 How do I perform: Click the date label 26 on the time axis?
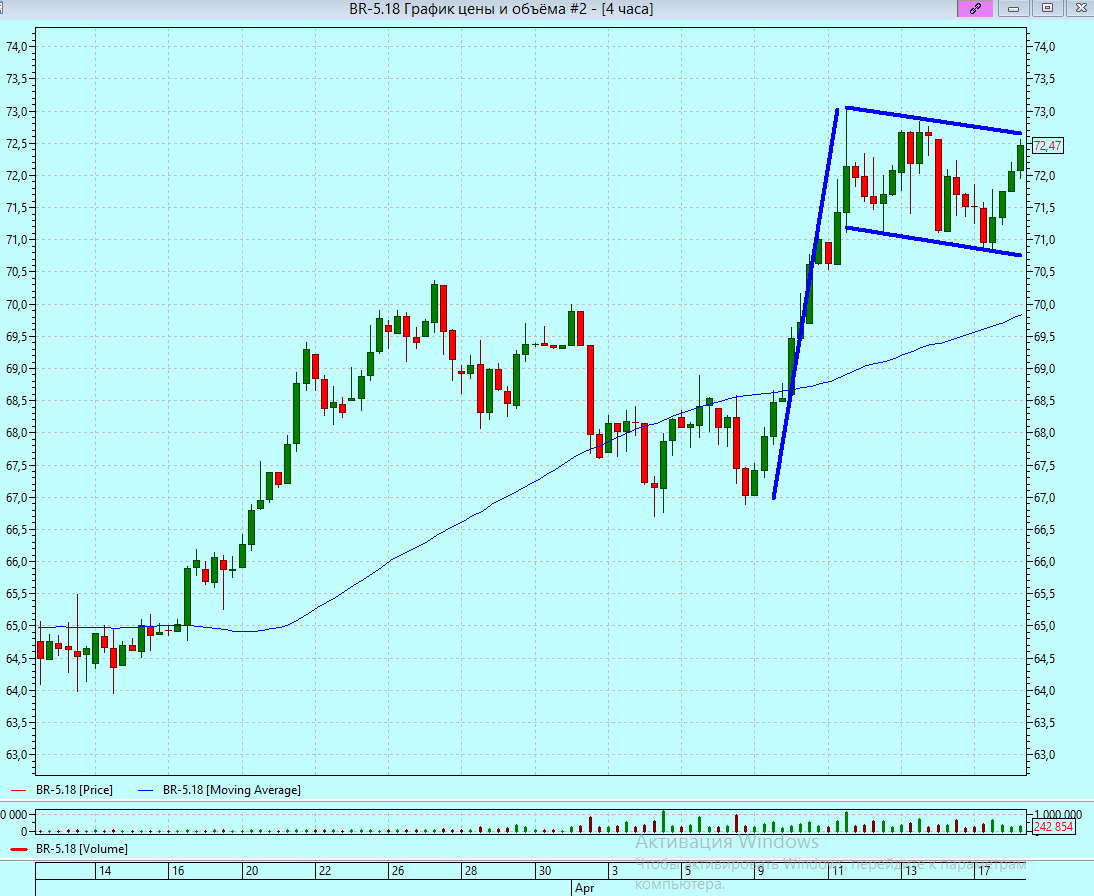coord(398,871)
